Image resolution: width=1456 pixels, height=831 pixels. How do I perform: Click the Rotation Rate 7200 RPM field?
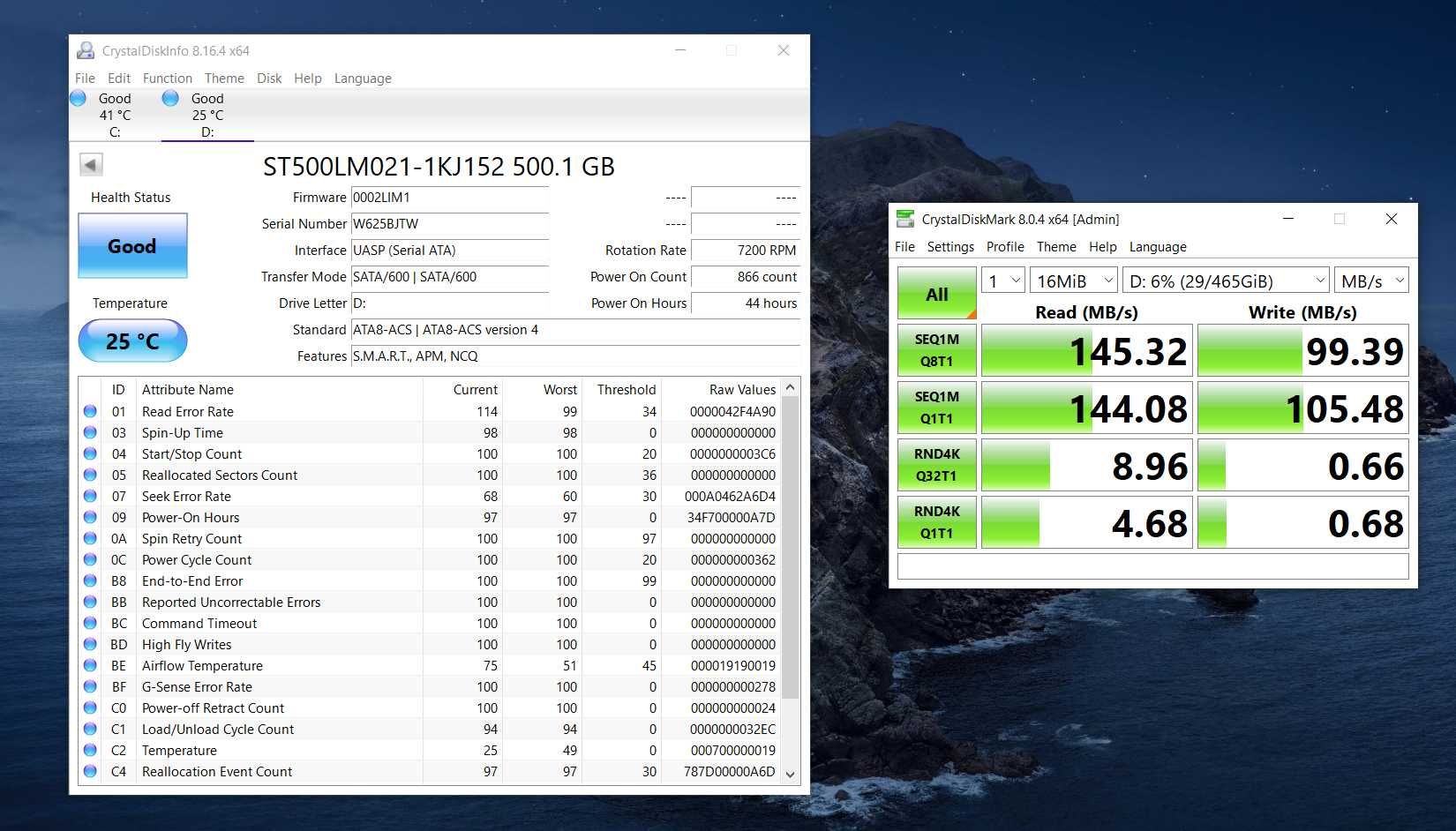[x=746, y=251]
